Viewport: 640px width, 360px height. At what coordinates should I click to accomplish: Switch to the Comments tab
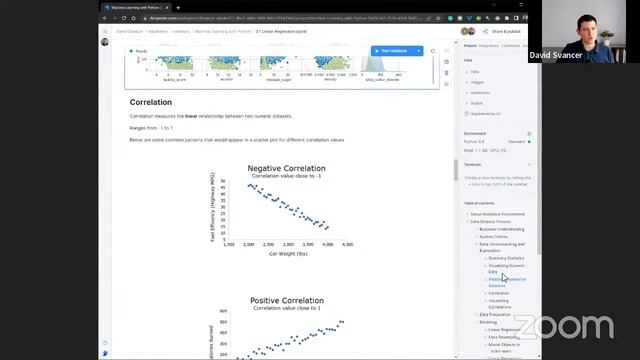[x=511, y=46]
